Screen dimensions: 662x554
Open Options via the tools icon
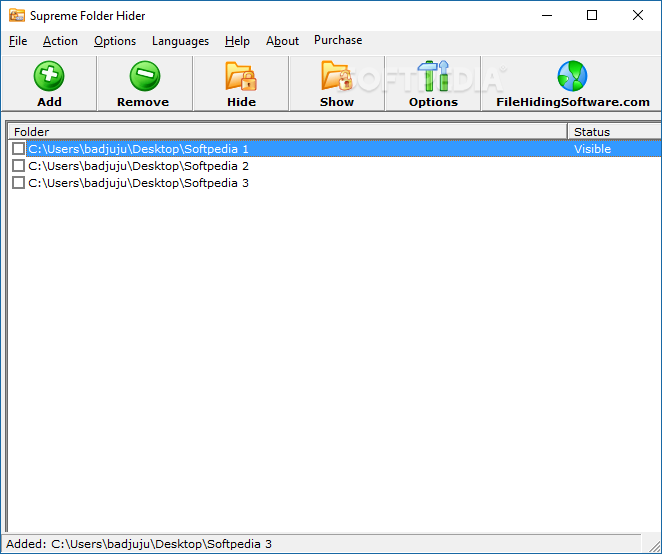pos(433,76)
